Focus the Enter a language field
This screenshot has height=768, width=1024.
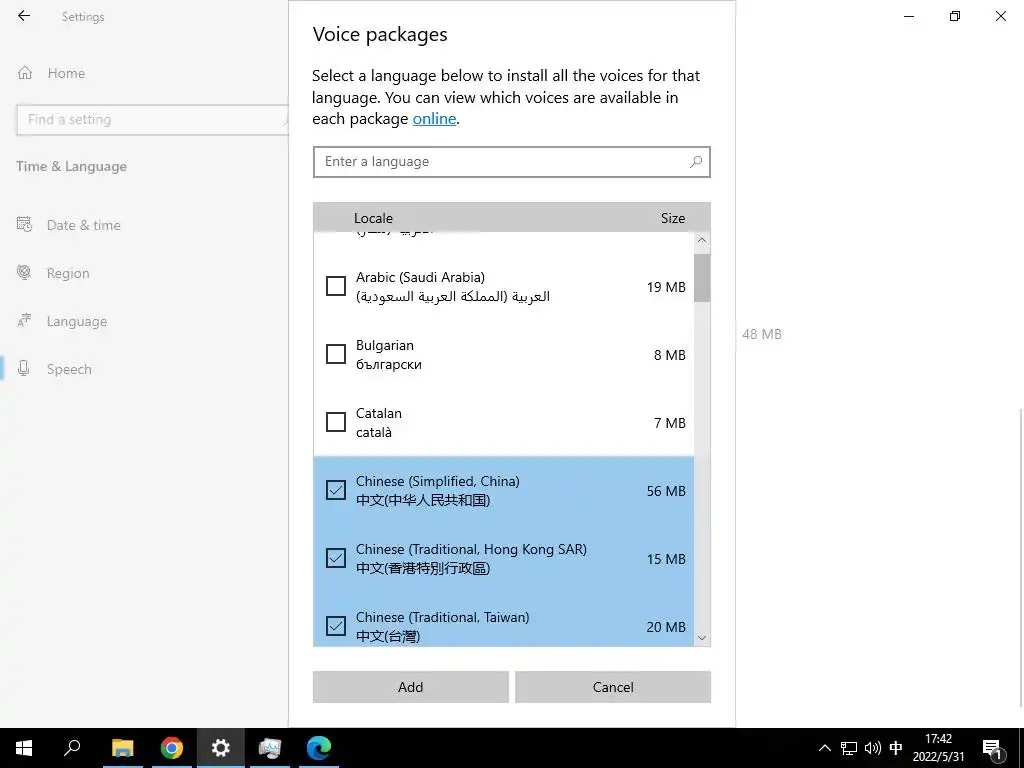tap(511, 162)
